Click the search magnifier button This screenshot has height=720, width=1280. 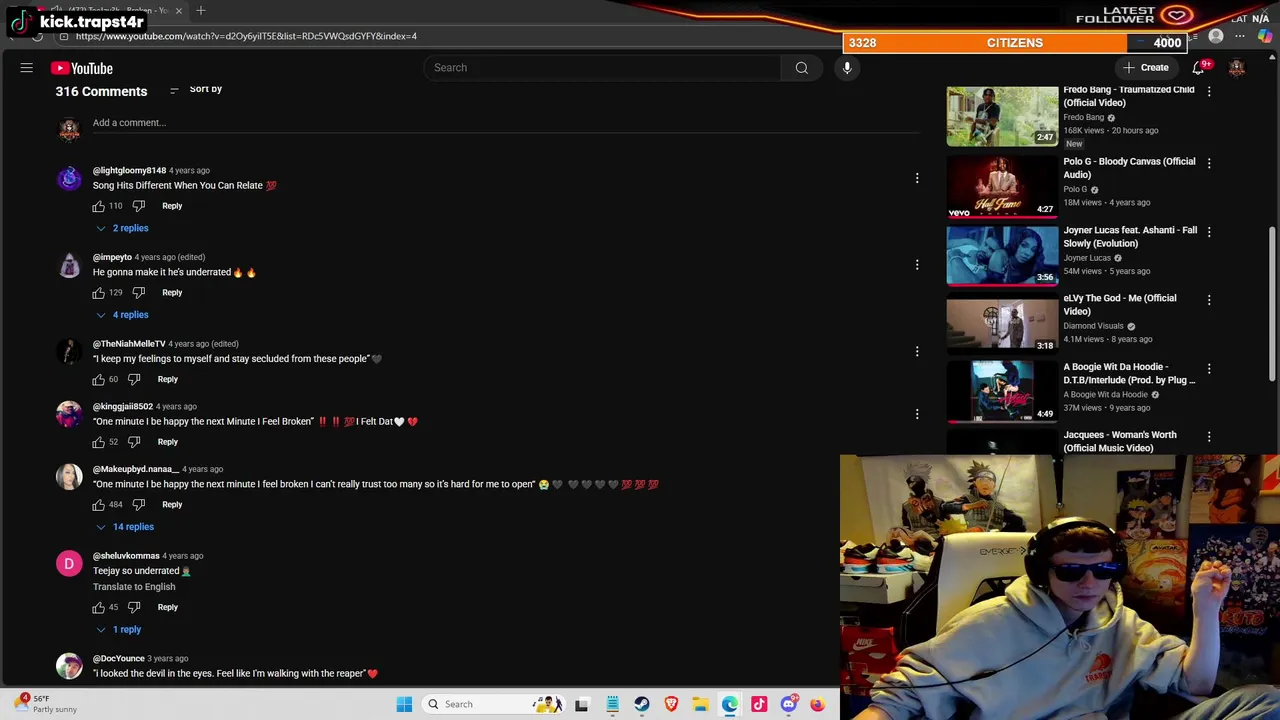point(801,68)
